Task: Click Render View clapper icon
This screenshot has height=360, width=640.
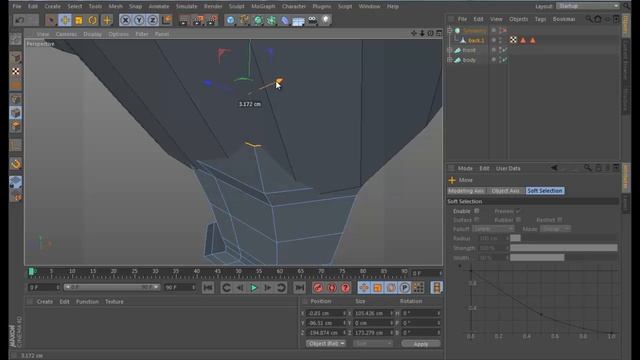Action: point(184,20)
